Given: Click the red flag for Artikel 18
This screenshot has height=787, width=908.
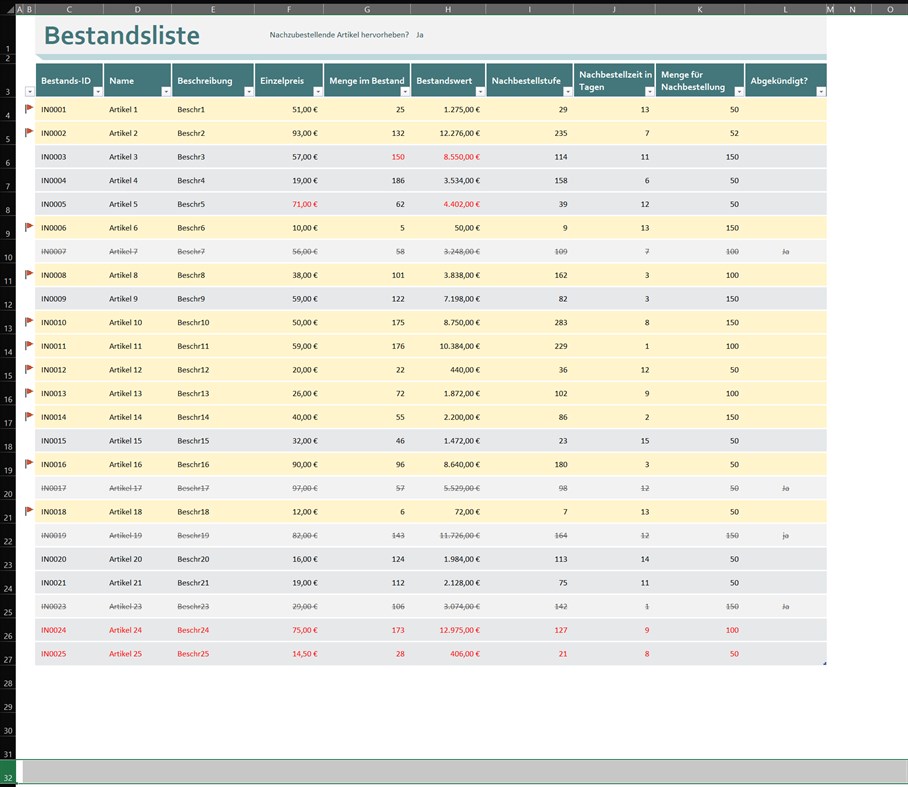Looking at the screenshot, I should (x=29, y=511).
